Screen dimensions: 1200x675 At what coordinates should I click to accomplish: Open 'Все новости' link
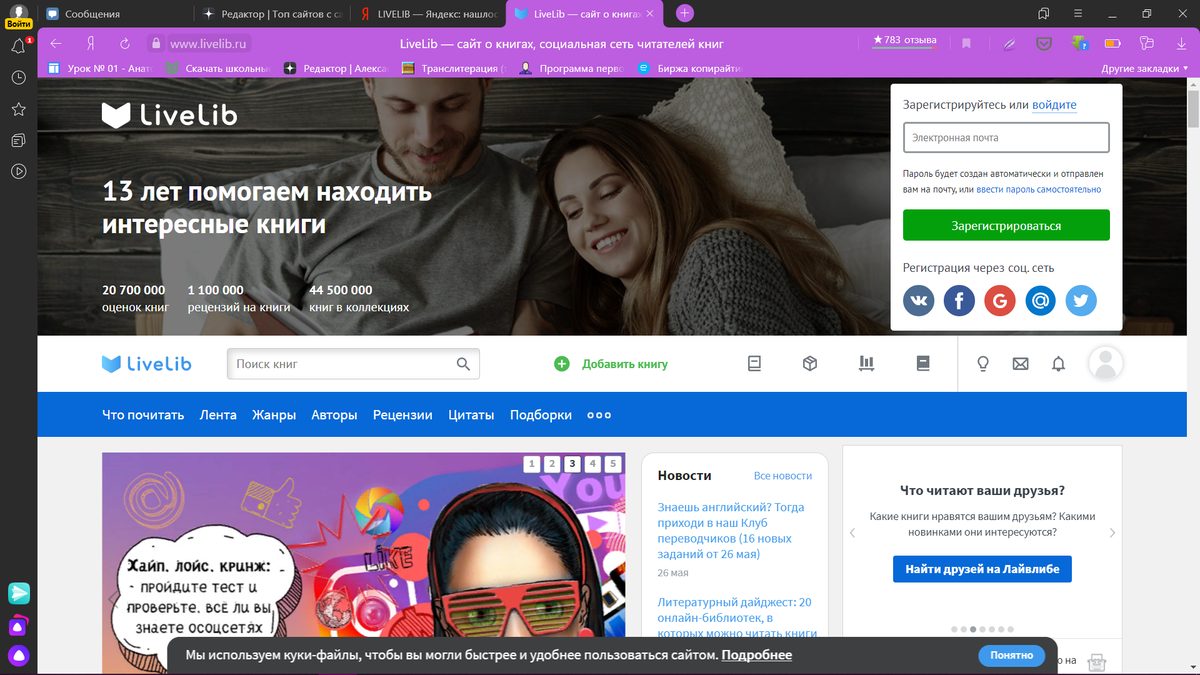tap(783, 476)
